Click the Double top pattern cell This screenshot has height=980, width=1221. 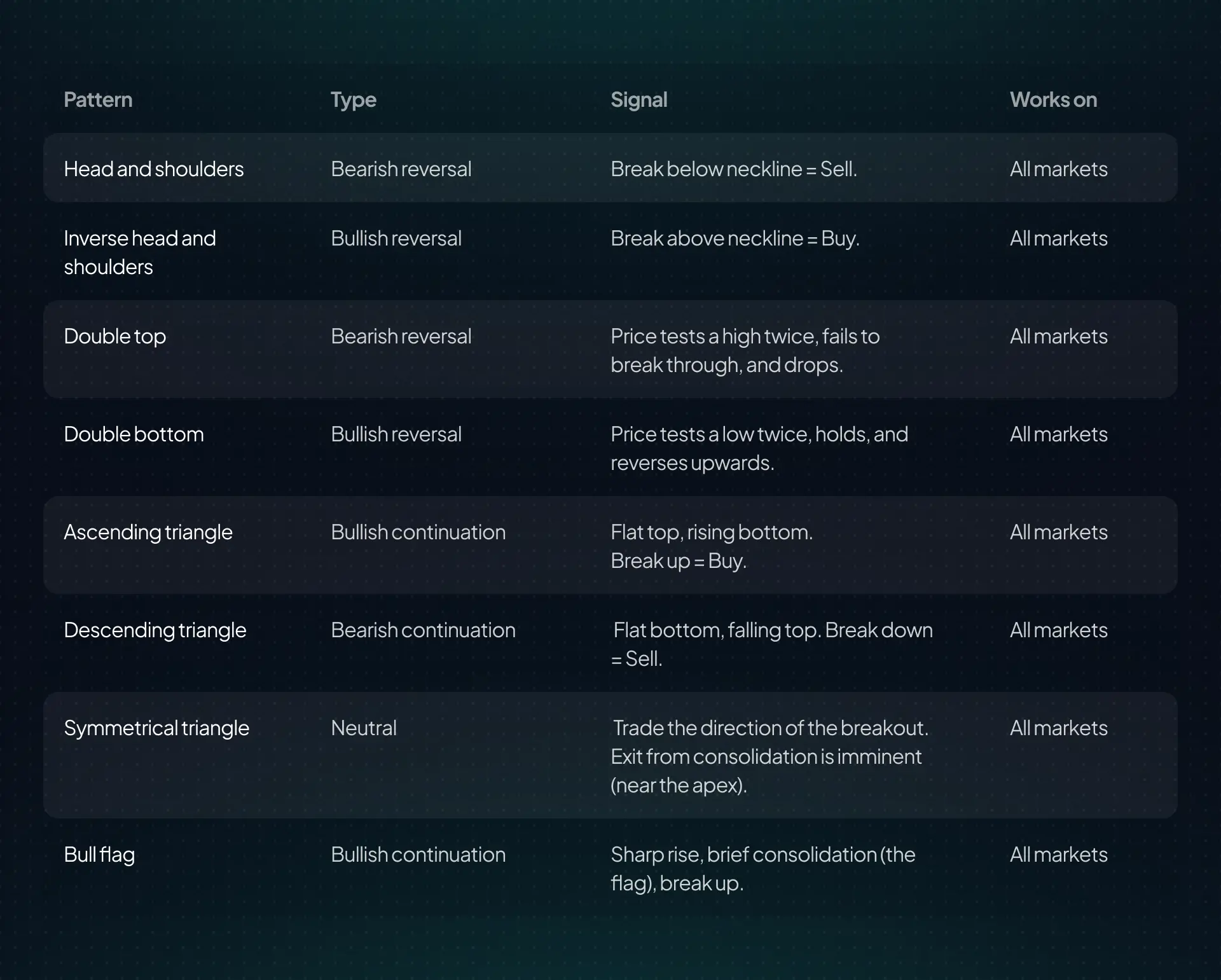(x=115, y=336)
